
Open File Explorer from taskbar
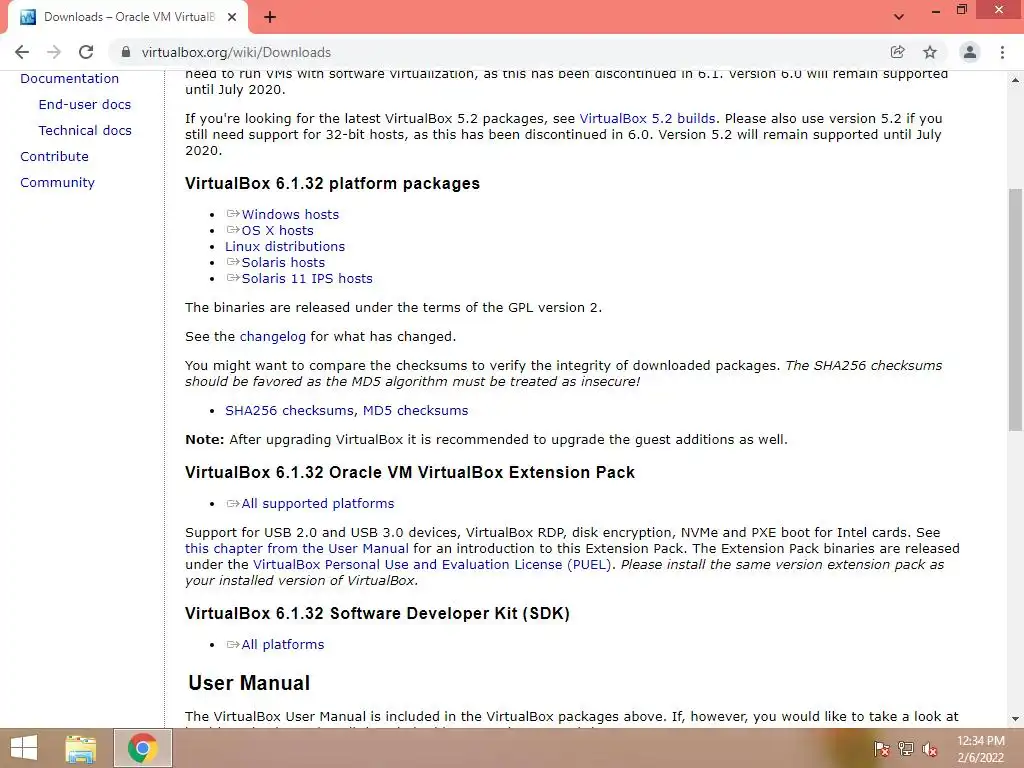[x=81, y=748]
